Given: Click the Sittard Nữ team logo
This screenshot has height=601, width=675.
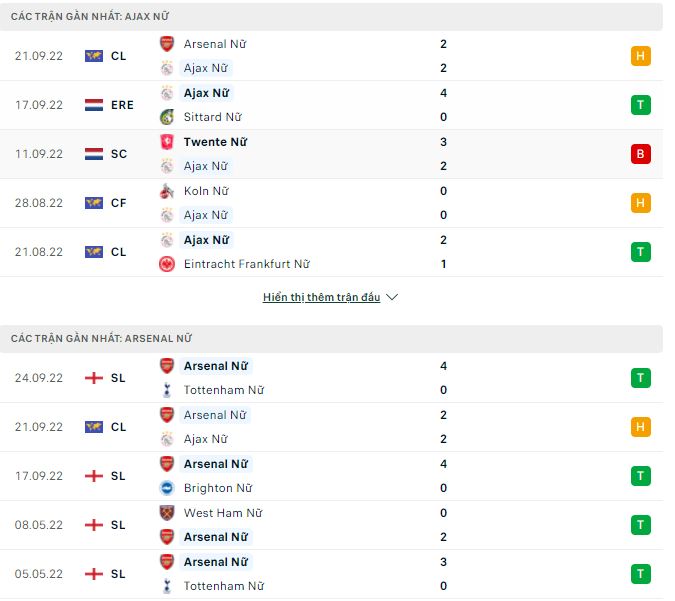Looking at the screenshot, I should (167, 117).
